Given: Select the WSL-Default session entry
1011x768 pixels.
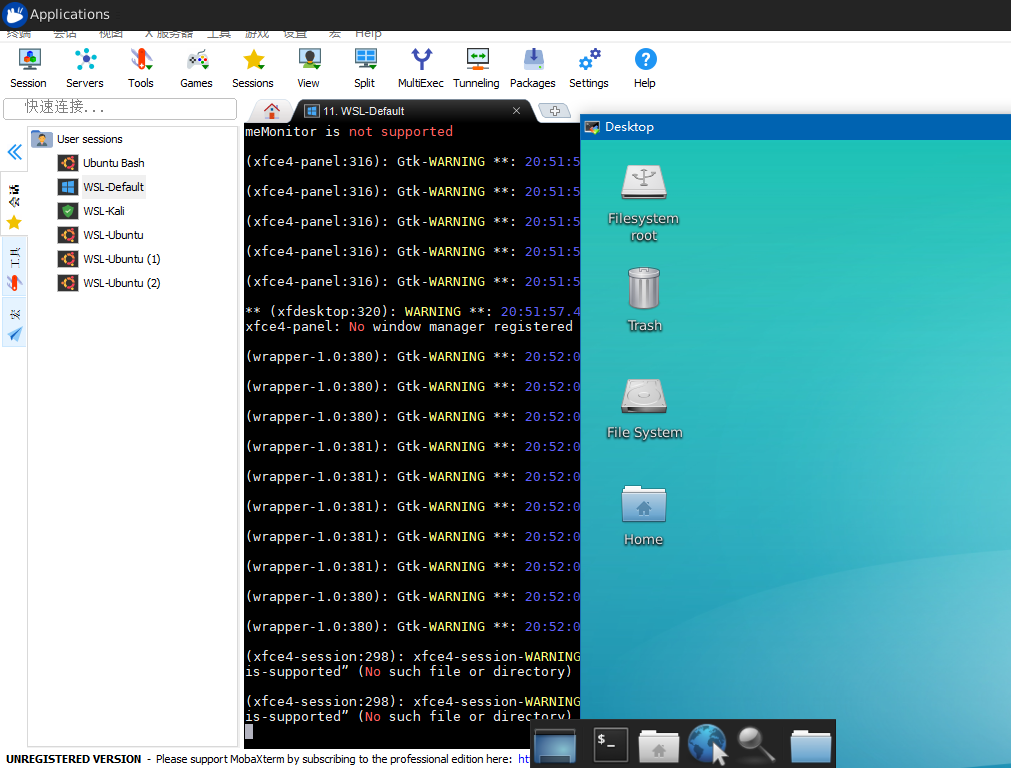Looking at the screenshot, I should [101, 187].
